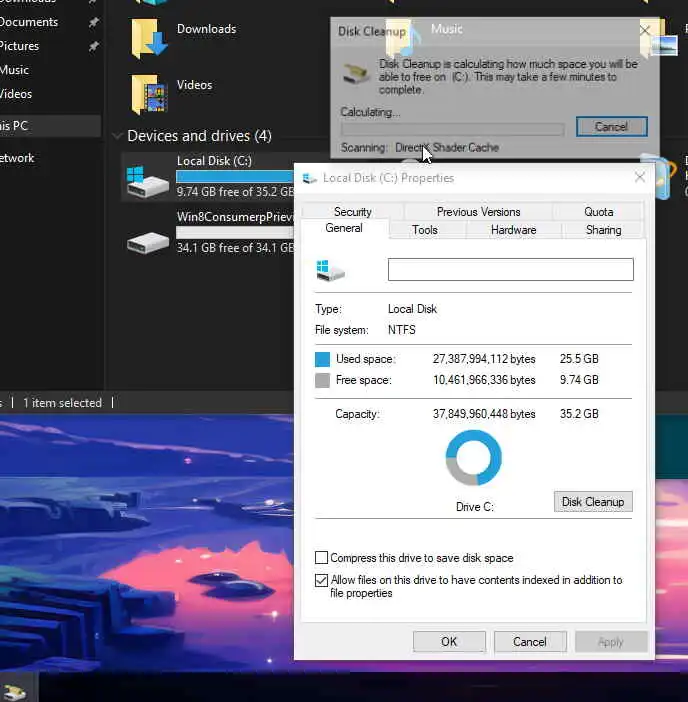Unpin Pictures from Quick access
The width and height of the screenshot is (688, 702).
coord(94,46)
